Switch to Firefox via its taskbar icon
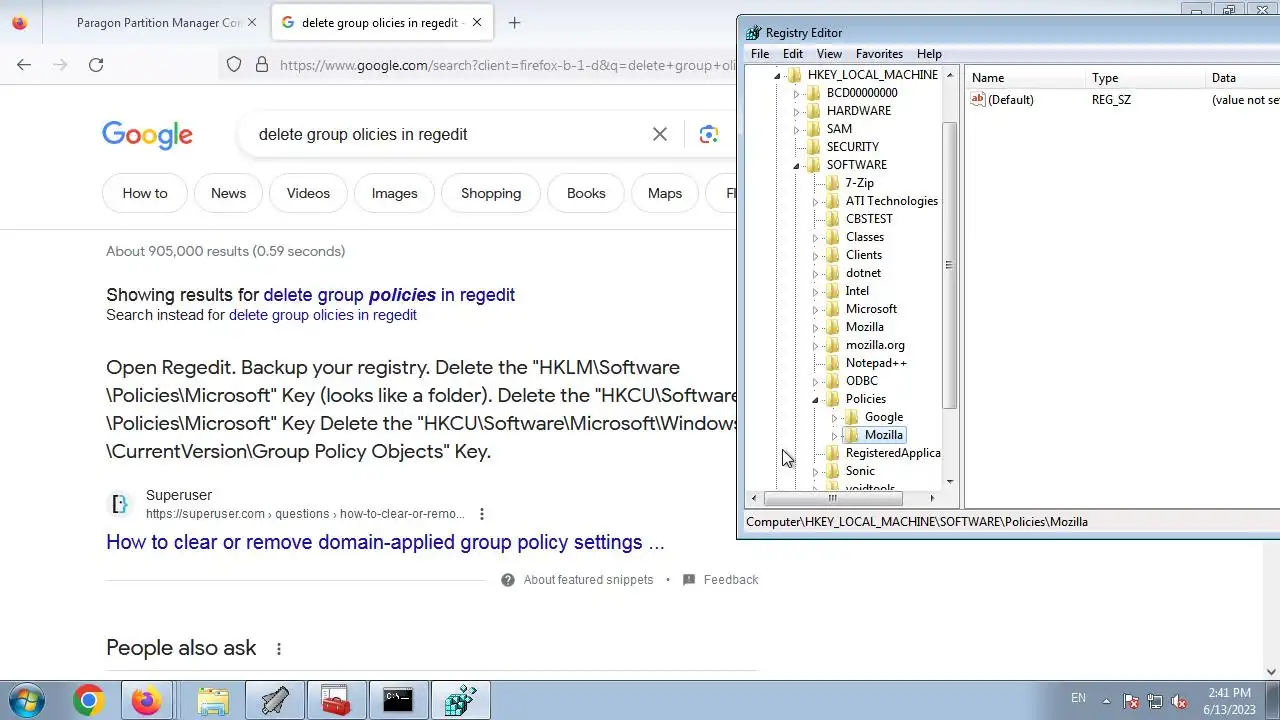The image size is (1280, 720). (x=146, y=701)
